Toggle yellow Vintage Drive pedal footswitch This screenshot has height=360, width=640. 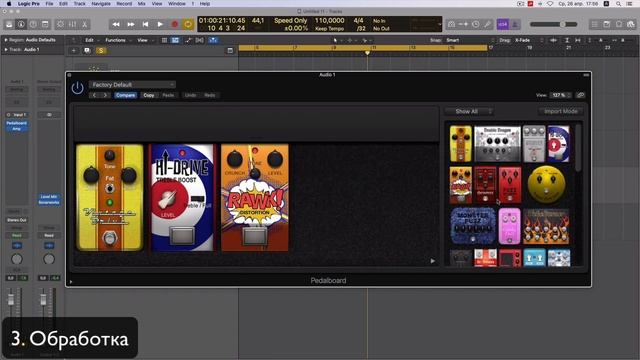pyautogui.click(x=109, y=238)
